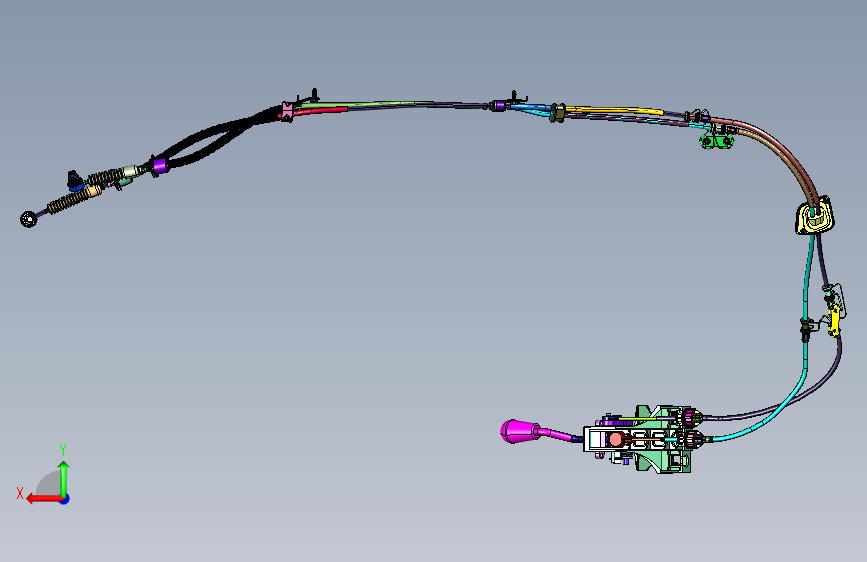Select the magenta gear shift knob

520,431
